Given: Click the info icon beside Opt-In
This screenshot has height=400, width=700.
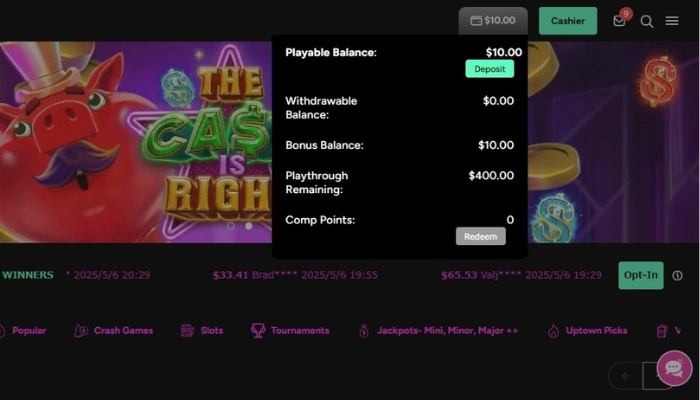Looking at the screenshot, I should [677, 275].
